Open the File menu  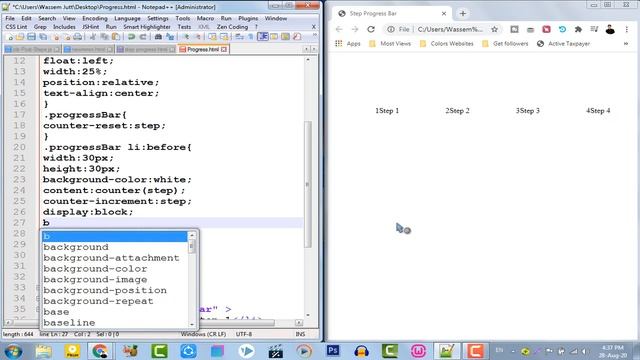(10, 18)
